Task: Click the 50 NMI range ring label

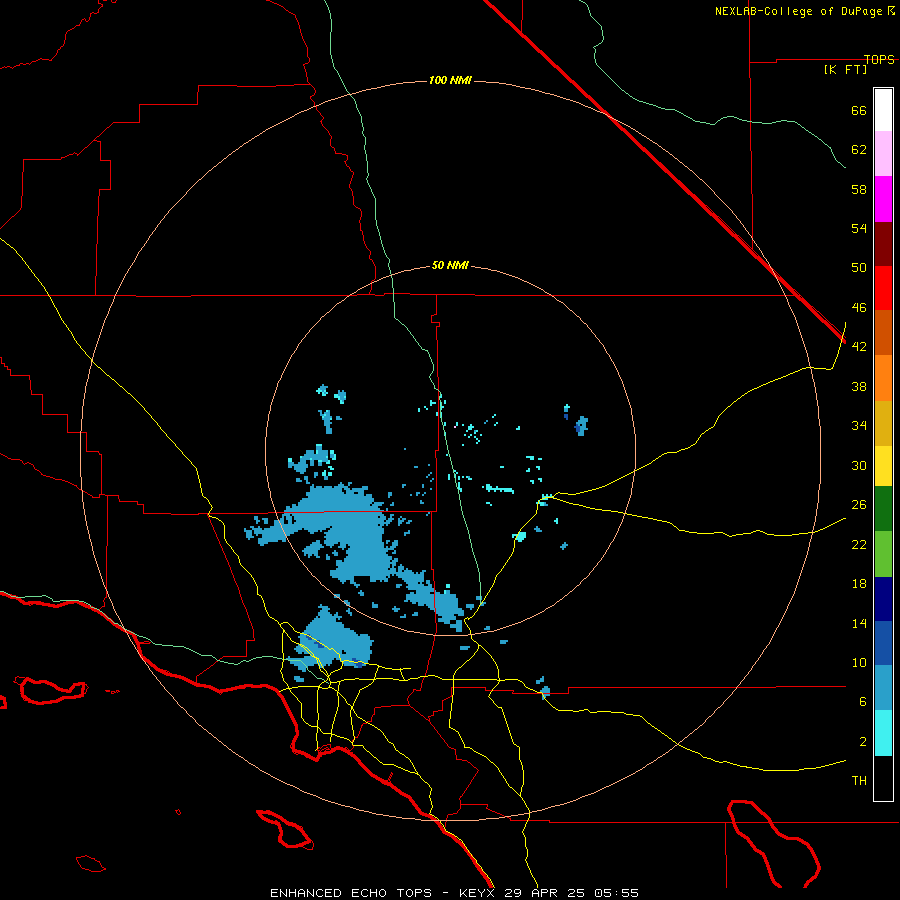Action: (450, 265)
